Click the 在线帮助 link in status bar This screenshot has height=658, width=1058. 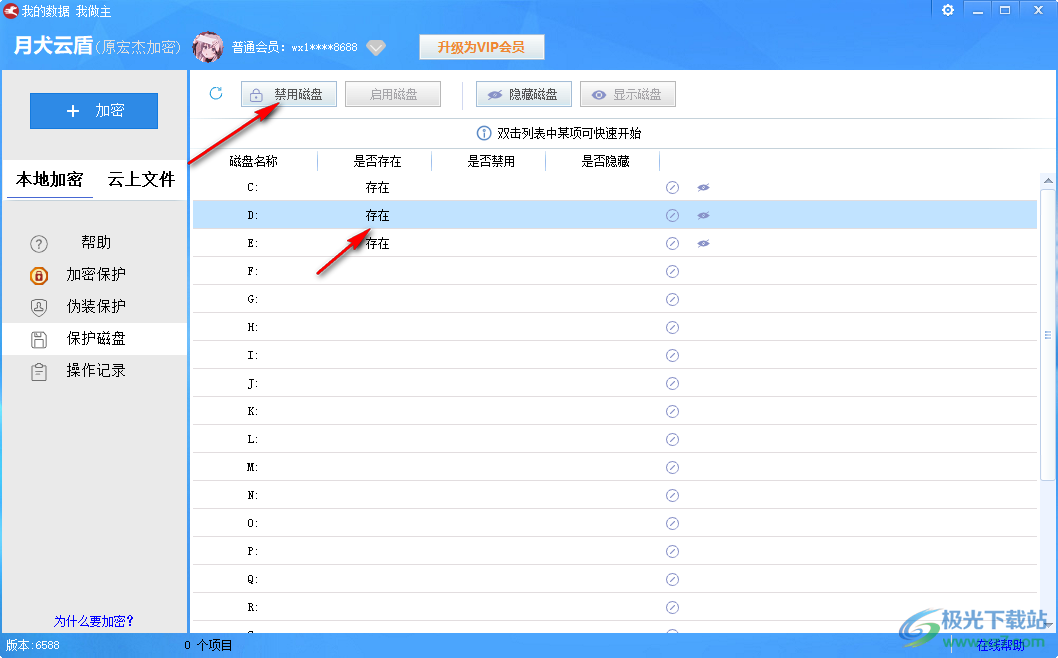[x=1000, y=645]
